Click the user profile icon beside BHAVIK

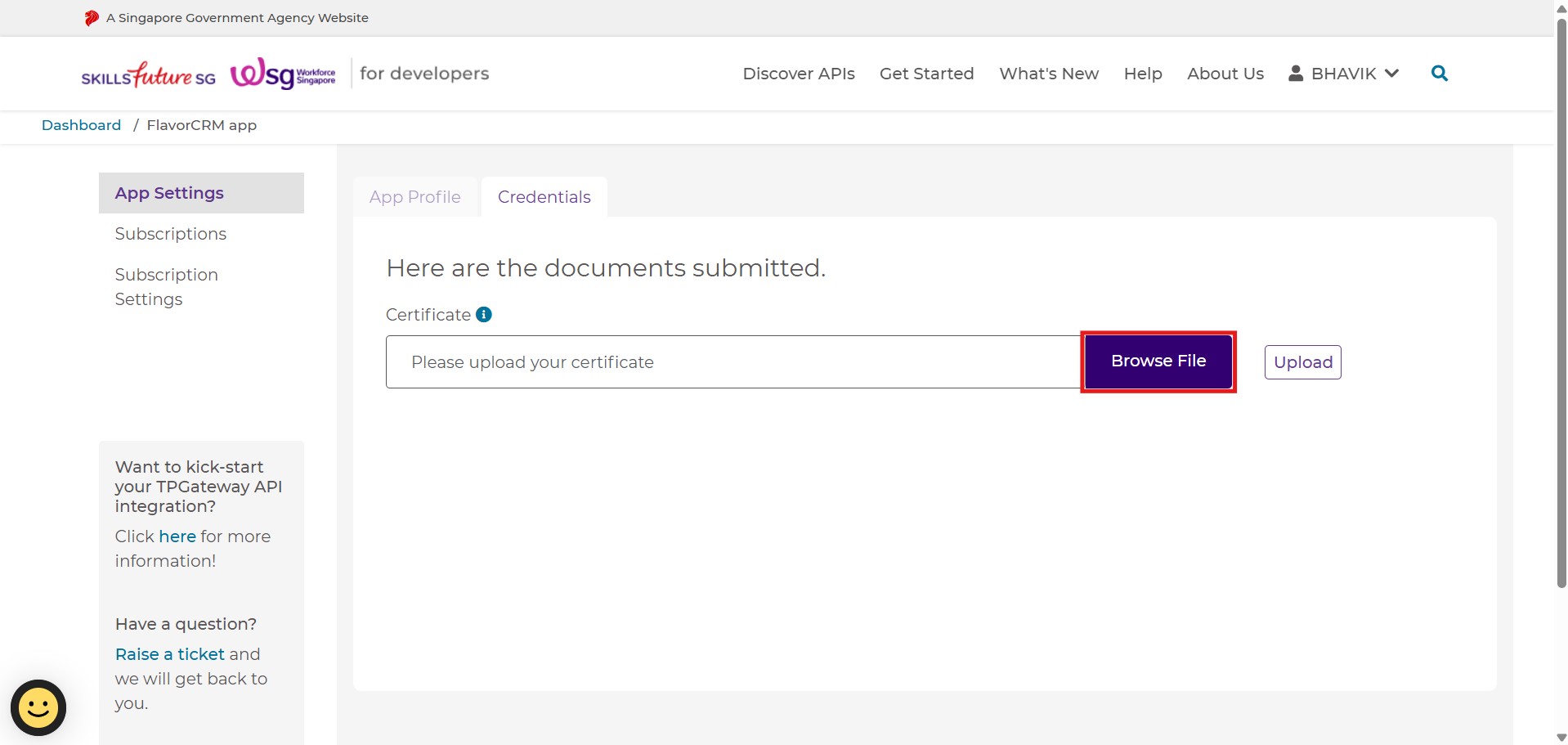1295,74
